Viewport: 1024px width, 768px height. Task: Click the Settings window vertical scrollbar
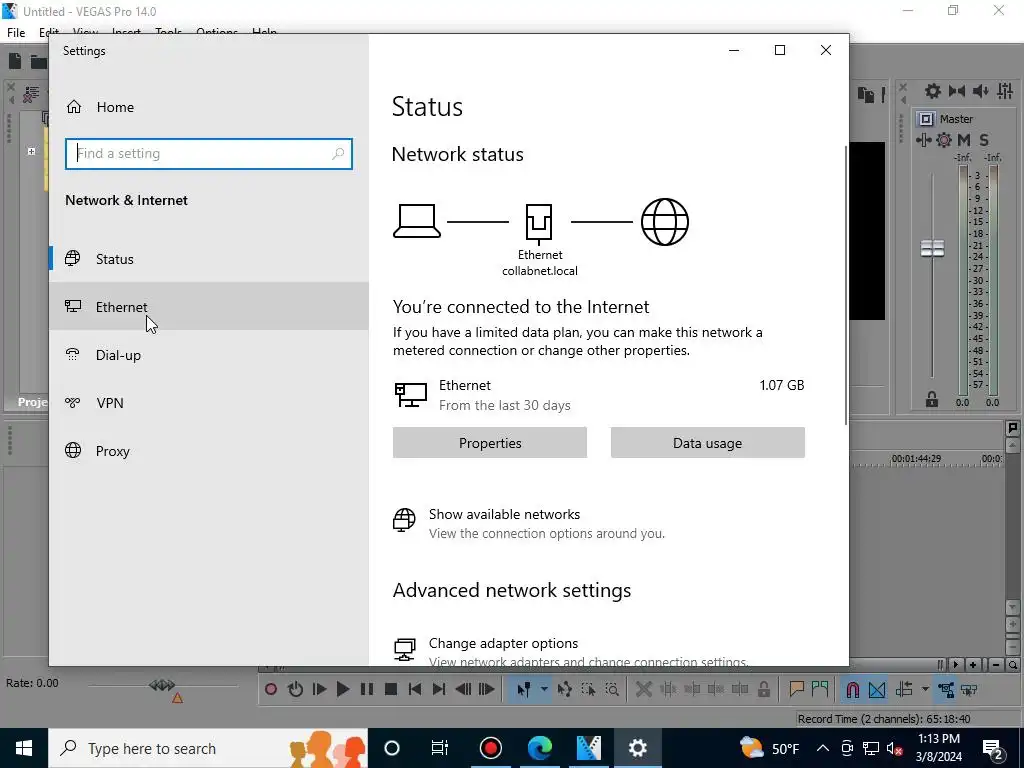coord(846,285)
